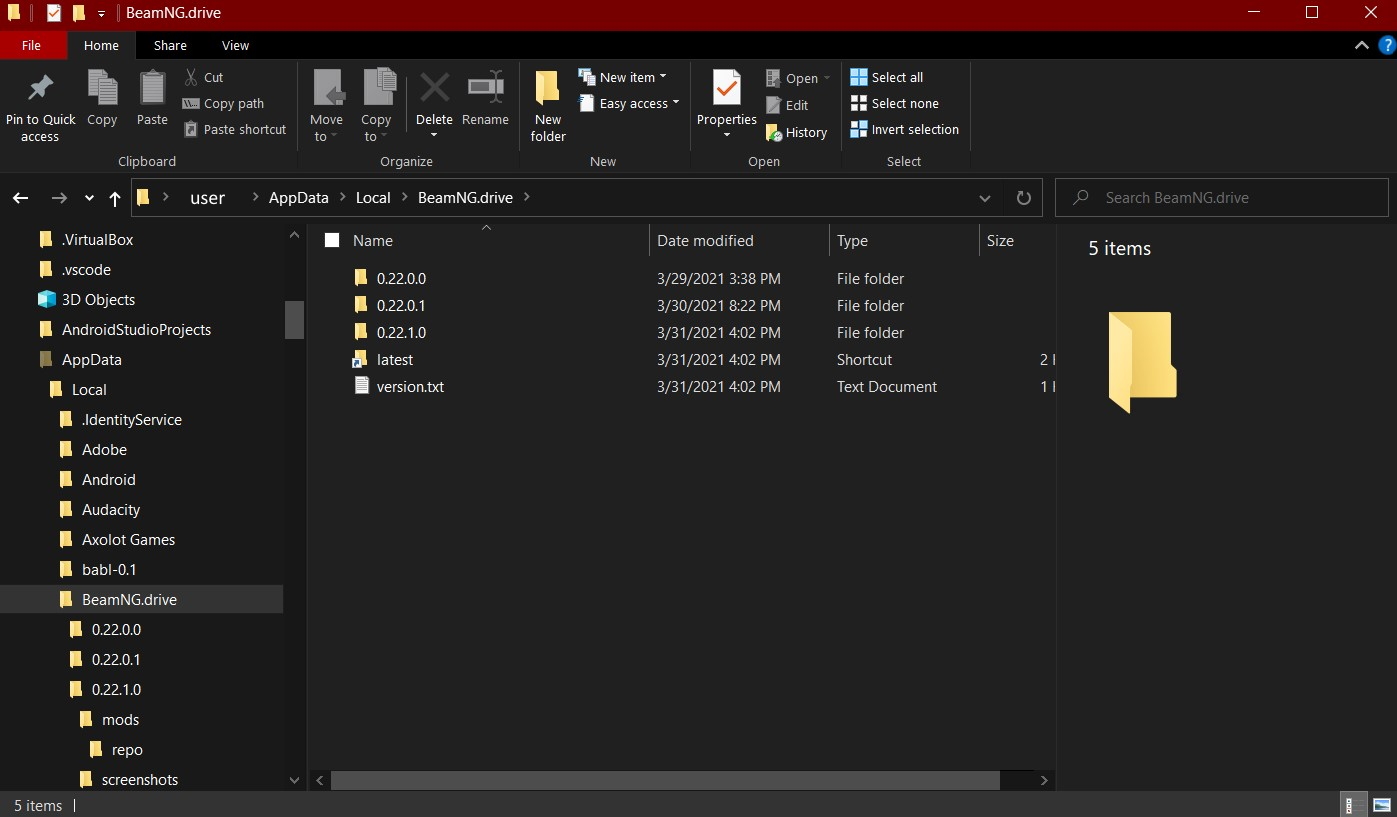Open the New item dropdown
Viewport: 1397px width, 817px height.
[622, 77]
